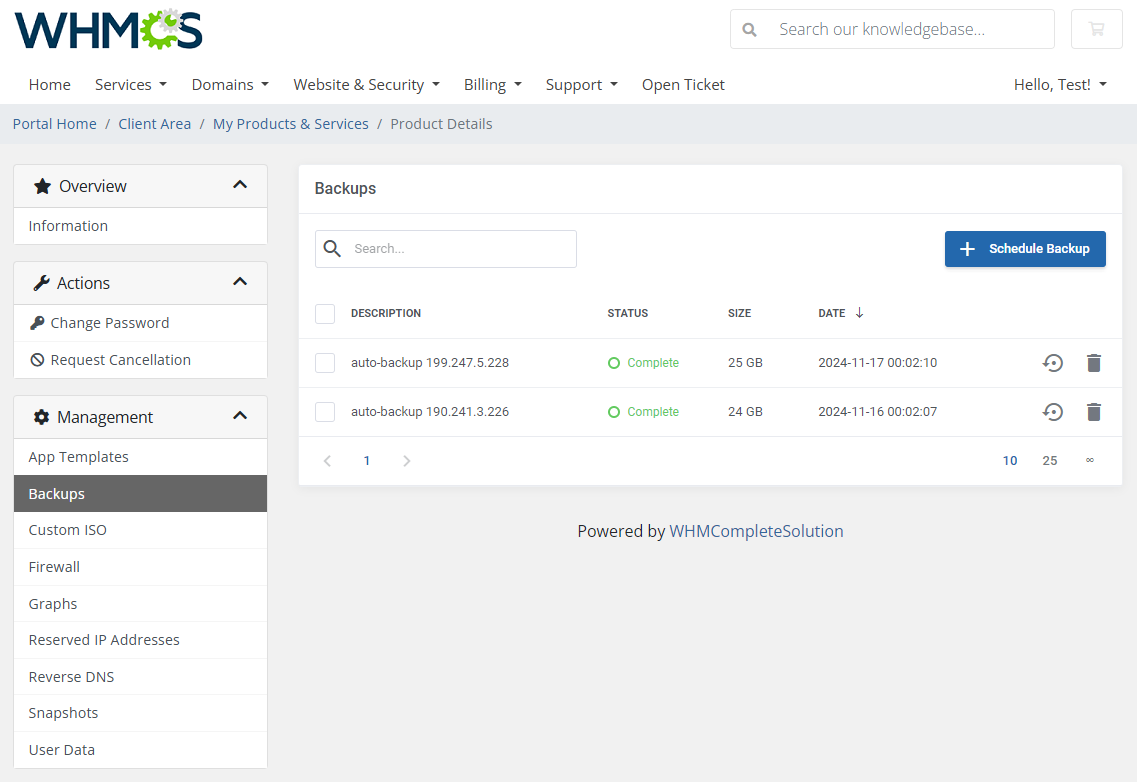Open Graphs in the sidebar

point(141,604)
